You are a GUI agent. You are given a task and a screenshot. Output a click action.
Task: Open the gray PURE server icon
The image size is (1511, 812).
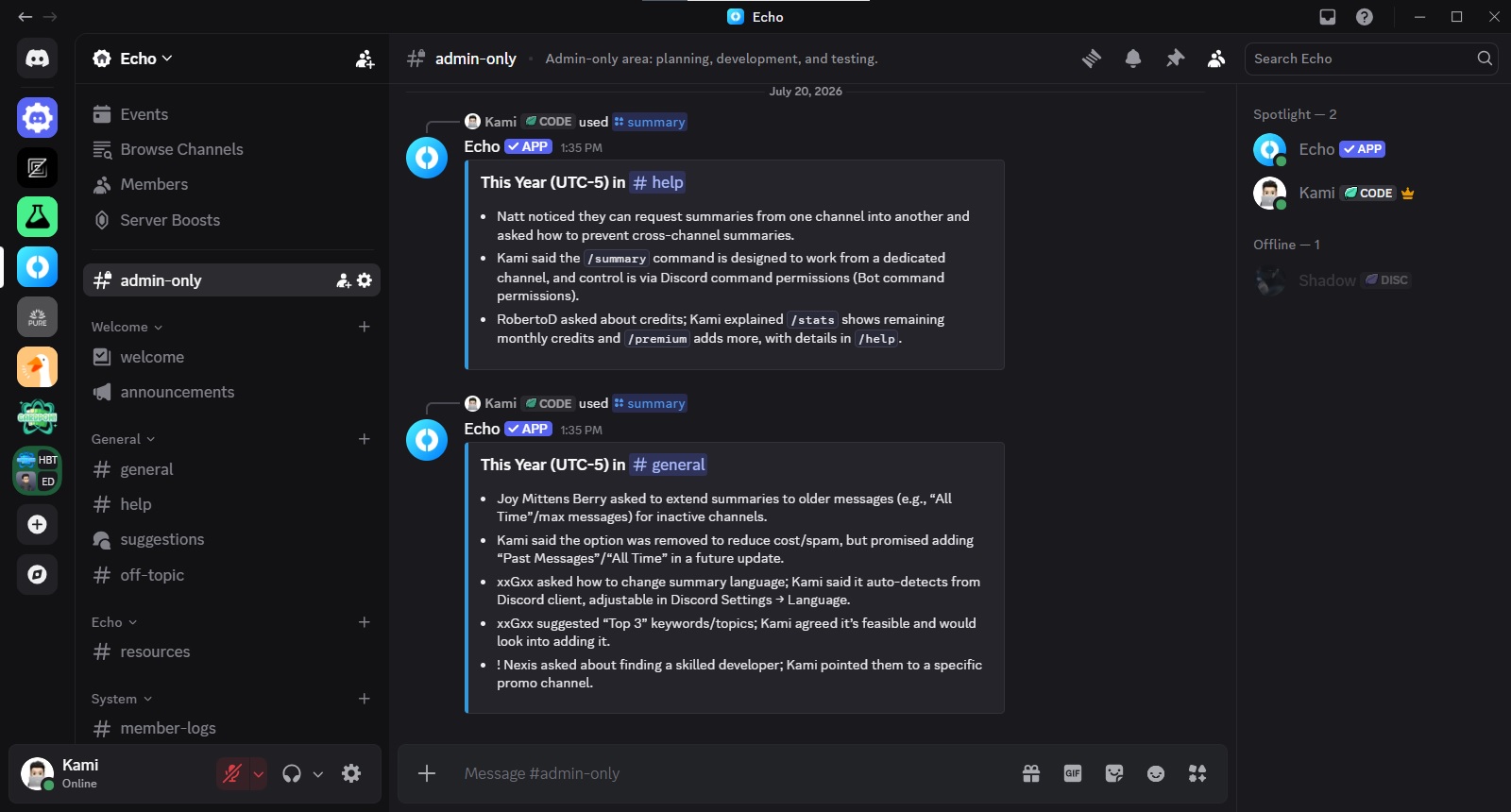pyautogui.click(x=37, y=317)
